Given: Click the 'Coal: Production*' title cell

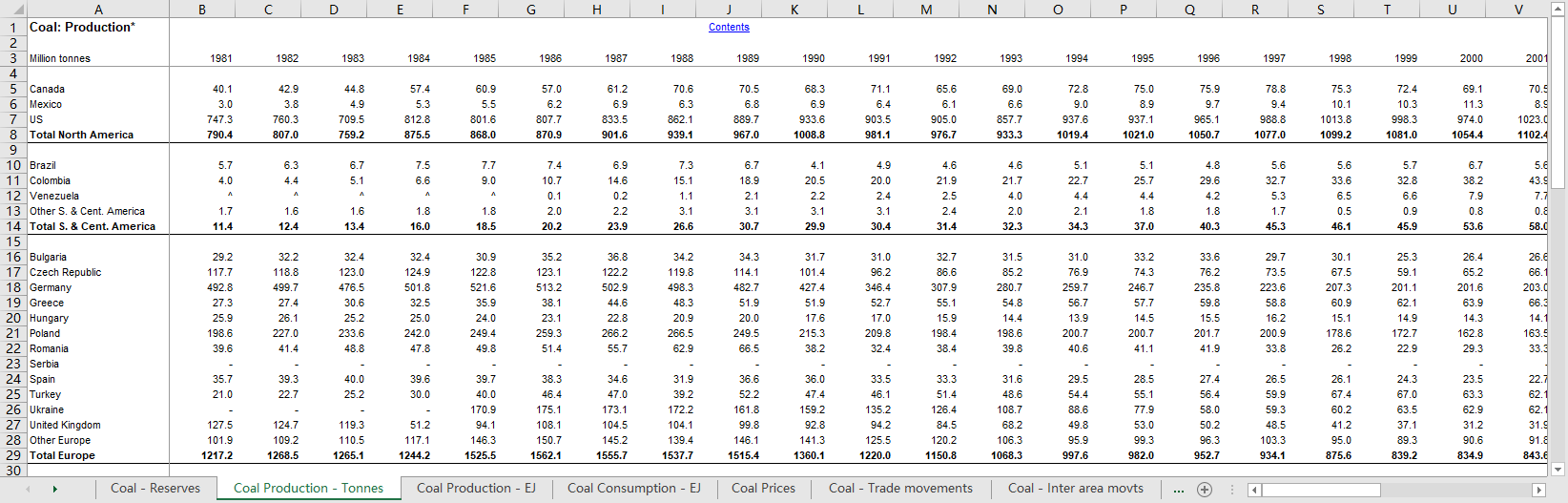Looking at the screenshot, I should coord(82,27).
